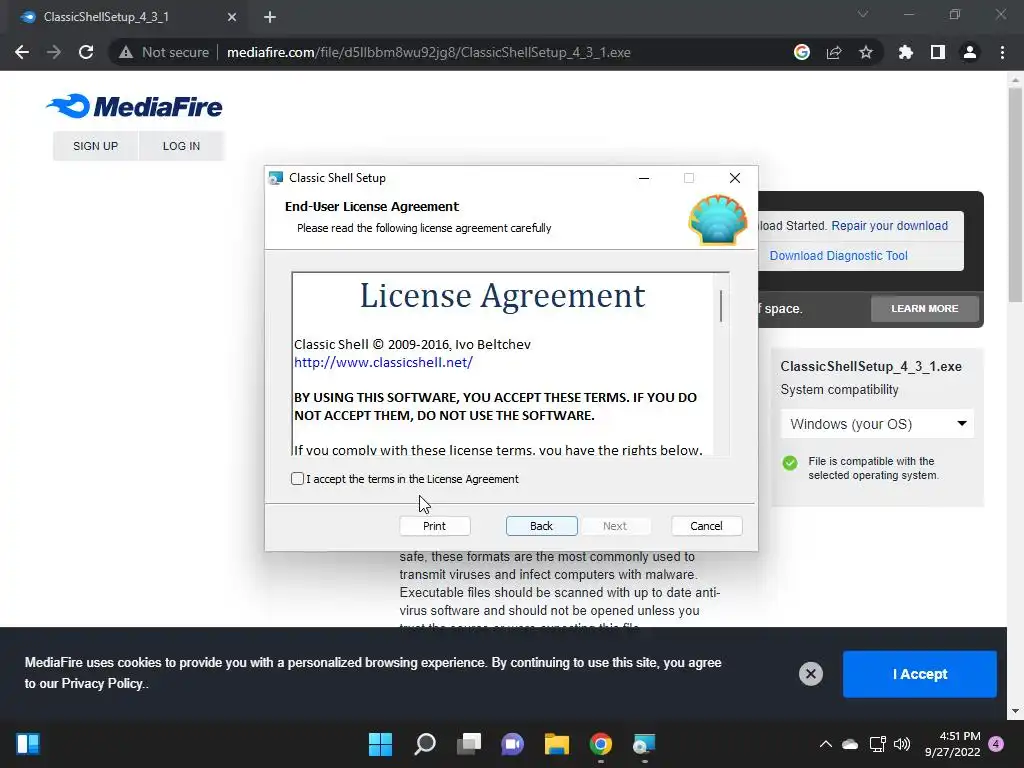
Task: Go back using the browser back arrow
Action: 22,52
